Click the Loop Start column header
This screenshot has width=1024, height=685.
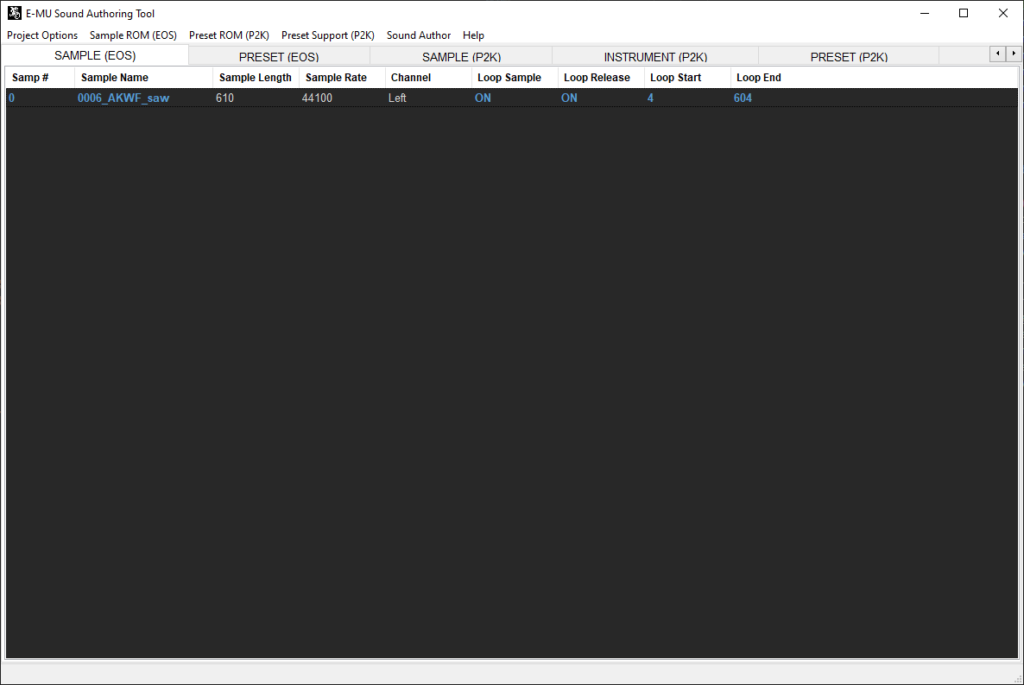coord(687,78)
